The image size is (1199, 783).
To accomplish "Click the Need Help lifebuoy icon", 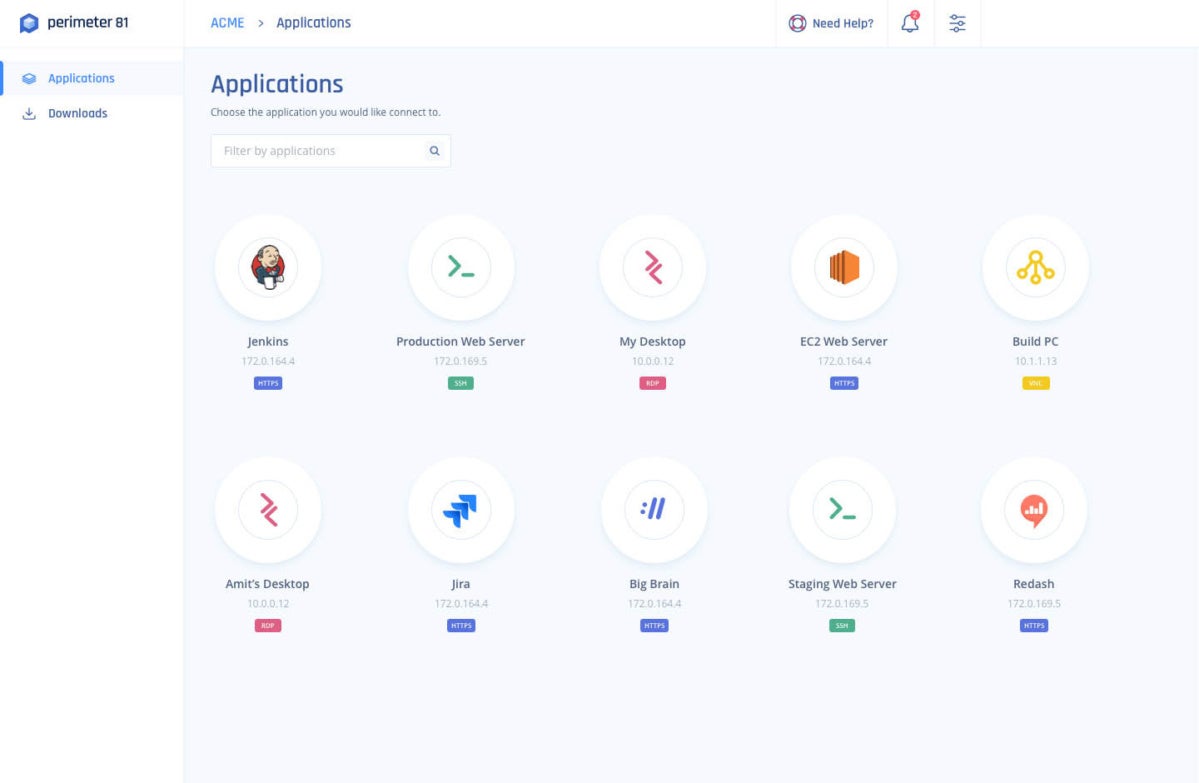I will (797, 23).
